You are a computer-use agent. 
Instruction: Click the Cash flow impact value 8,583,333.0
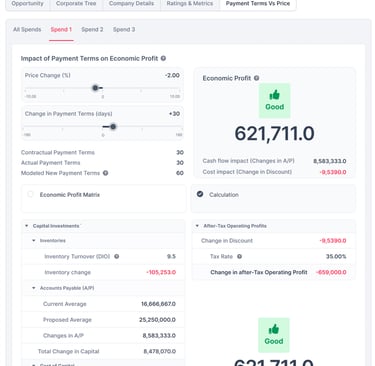click(x=329, y=161)
